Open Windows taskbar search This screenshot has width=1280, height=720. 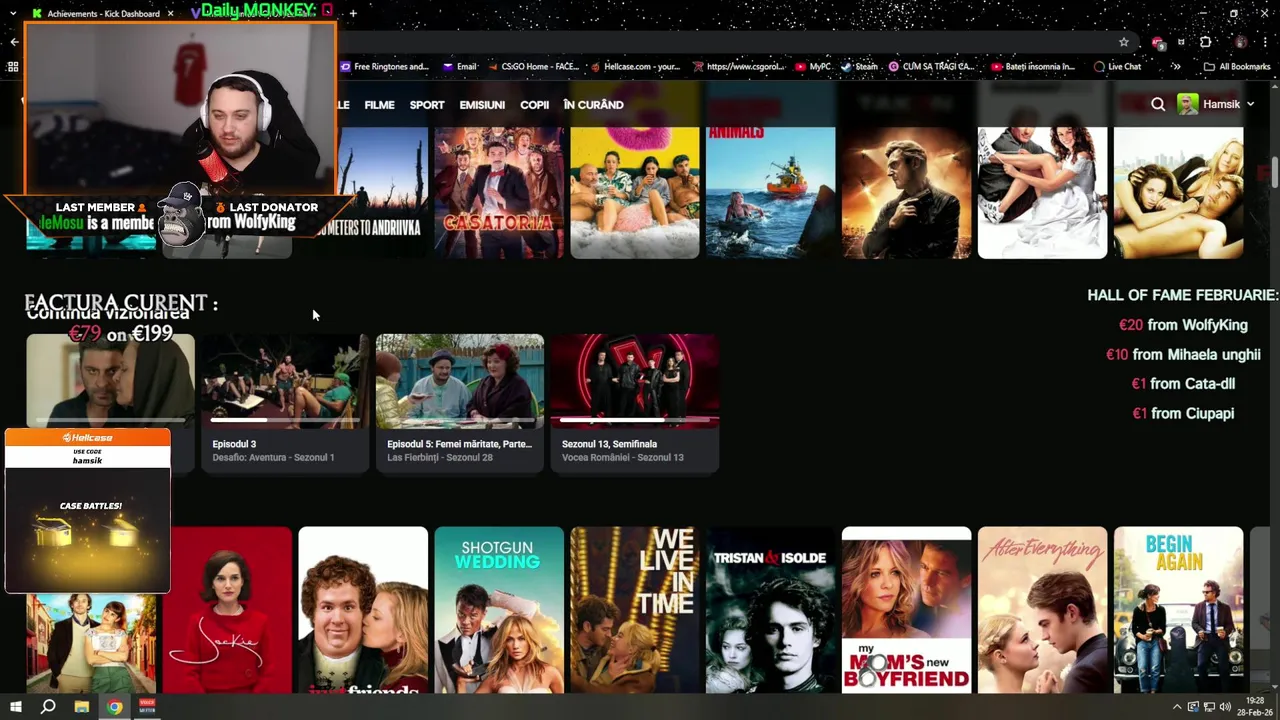coord(47,707)
